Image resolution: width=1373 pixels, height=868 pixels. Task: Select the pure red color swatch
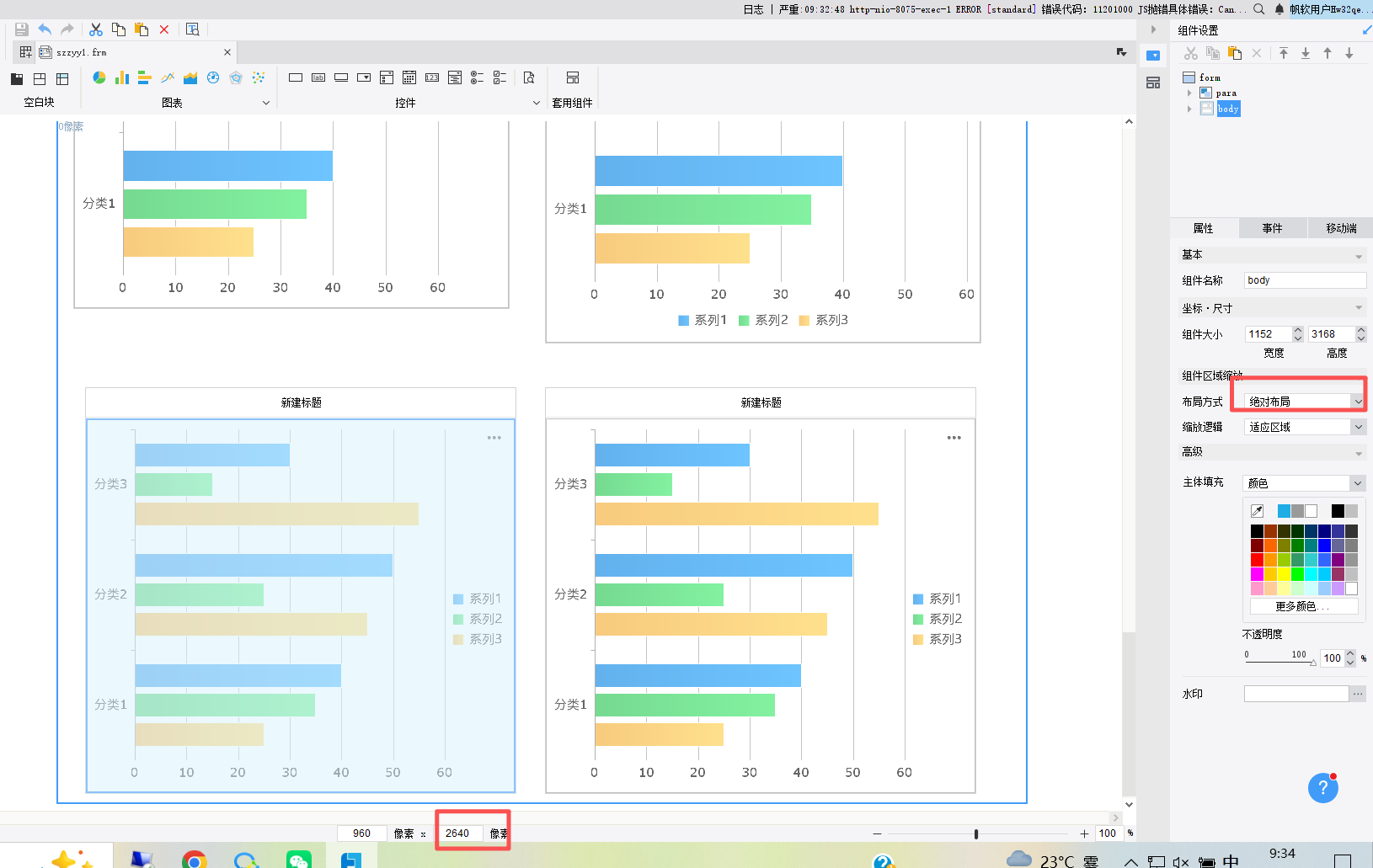tap(1257, 560)
